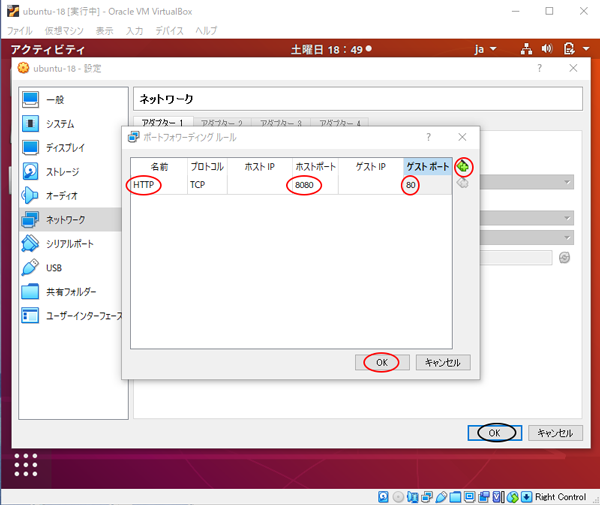Click the CPU virtualization status icon
The image size is (600, 505).
(498, 497)
